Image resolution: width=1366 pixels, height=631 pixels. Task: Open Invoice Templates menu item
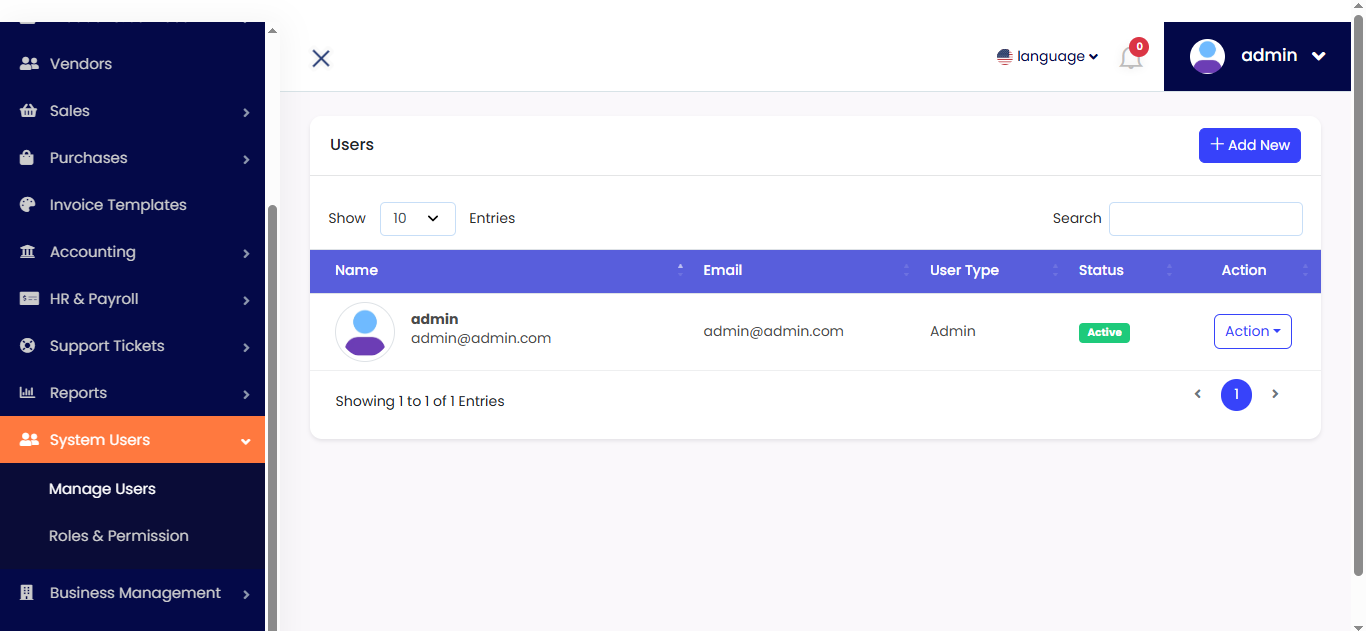132,204
